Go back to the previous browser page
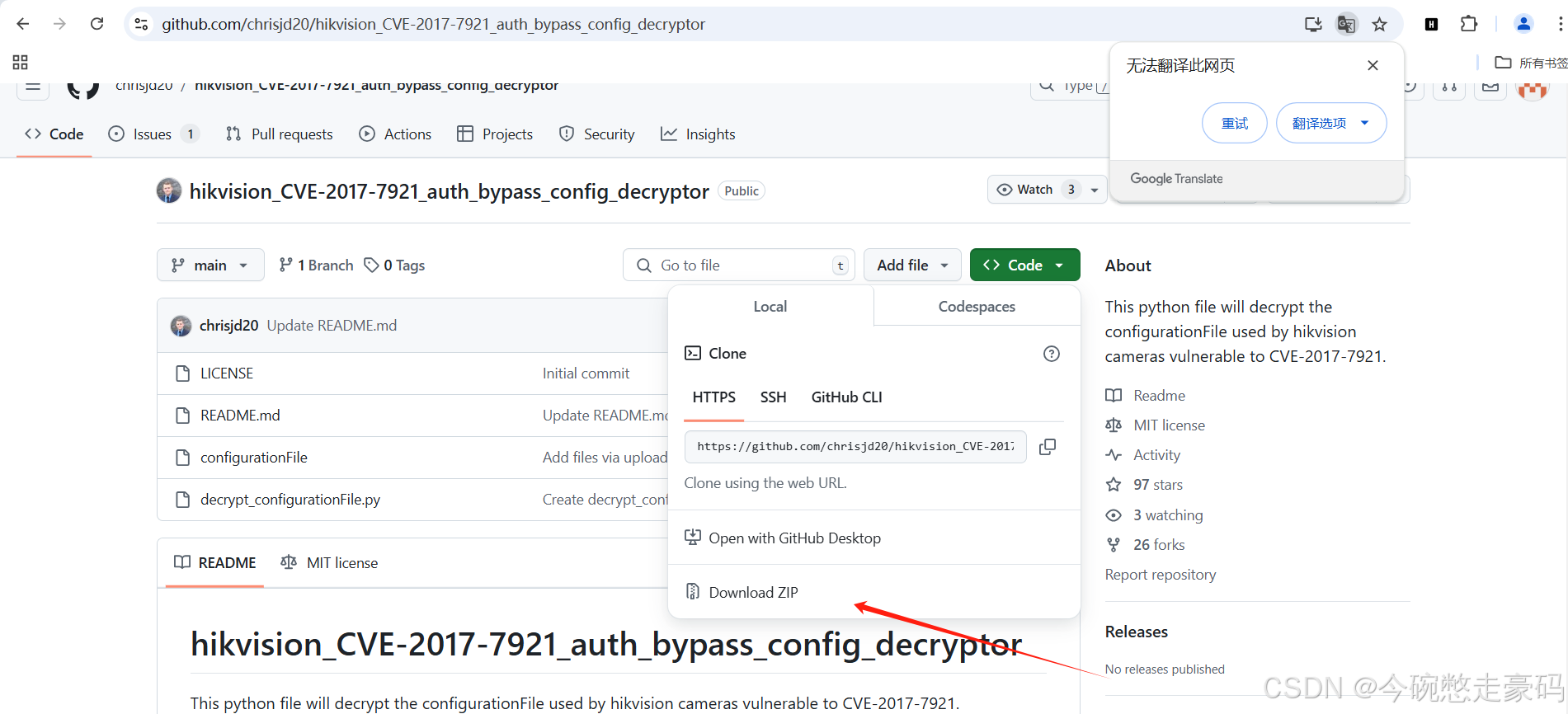This screenshot has height=714, width=1568. click(x=23, y=24)
